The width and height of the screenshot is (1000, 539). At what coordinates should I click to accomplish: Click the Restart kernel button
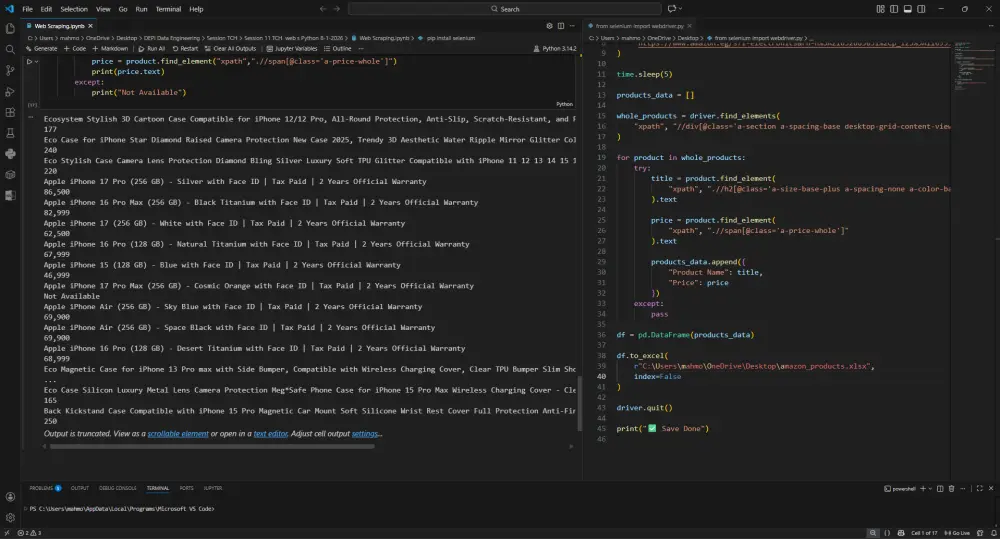[x=186, y=48]
